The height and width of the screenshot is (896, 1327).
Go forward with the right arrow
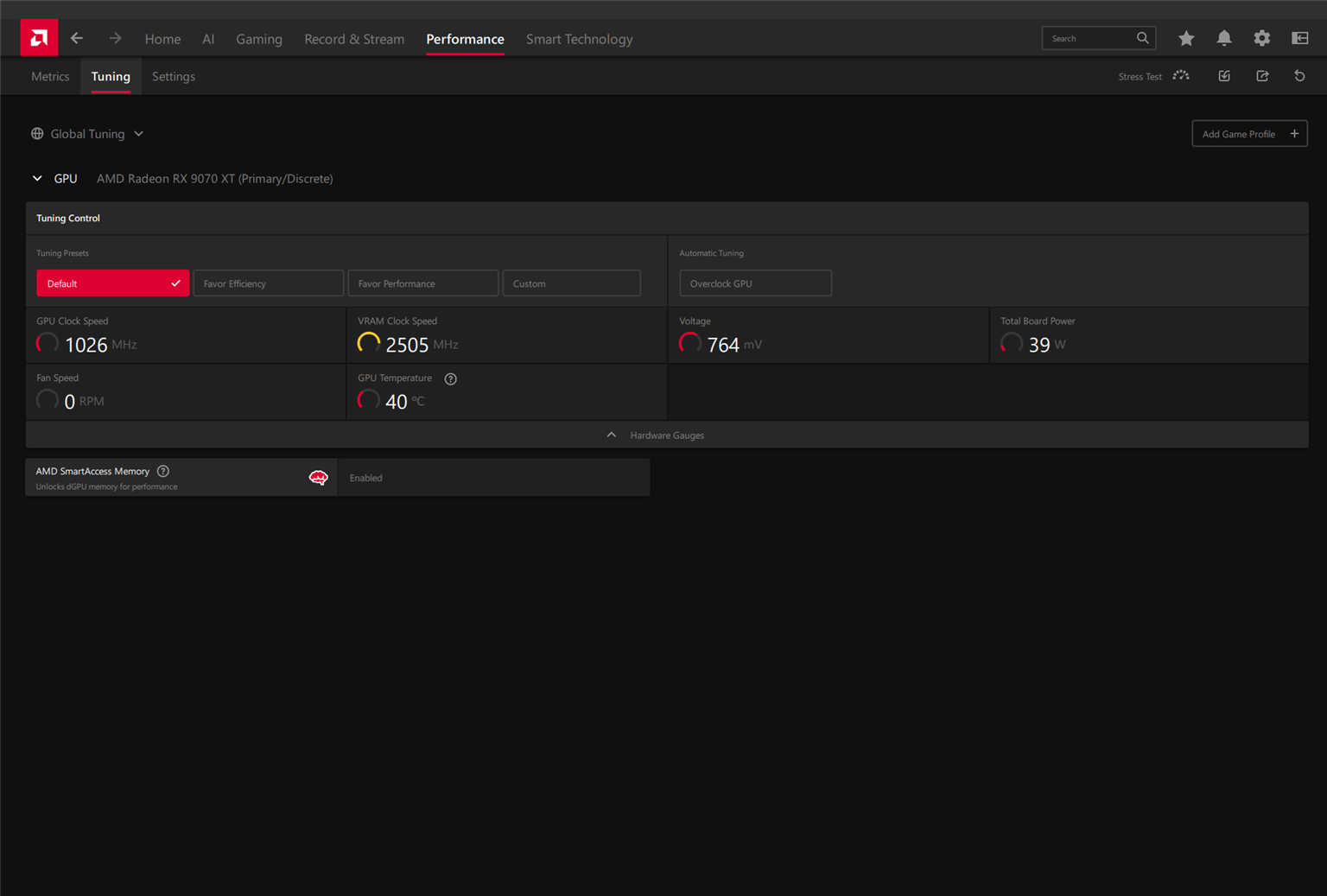[115, 38]
